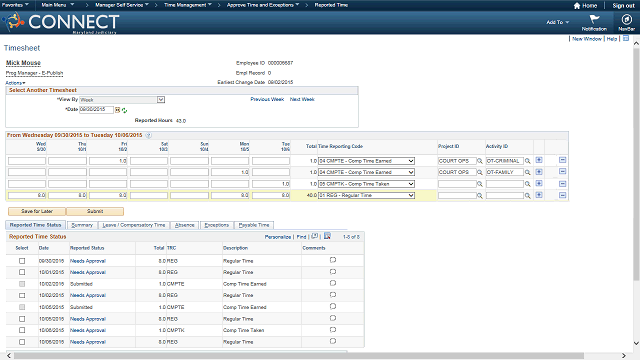Open comment bubble for 09/30/2015 REG row
This screenshot has width=640, height=360.
[x=333, y=260]
